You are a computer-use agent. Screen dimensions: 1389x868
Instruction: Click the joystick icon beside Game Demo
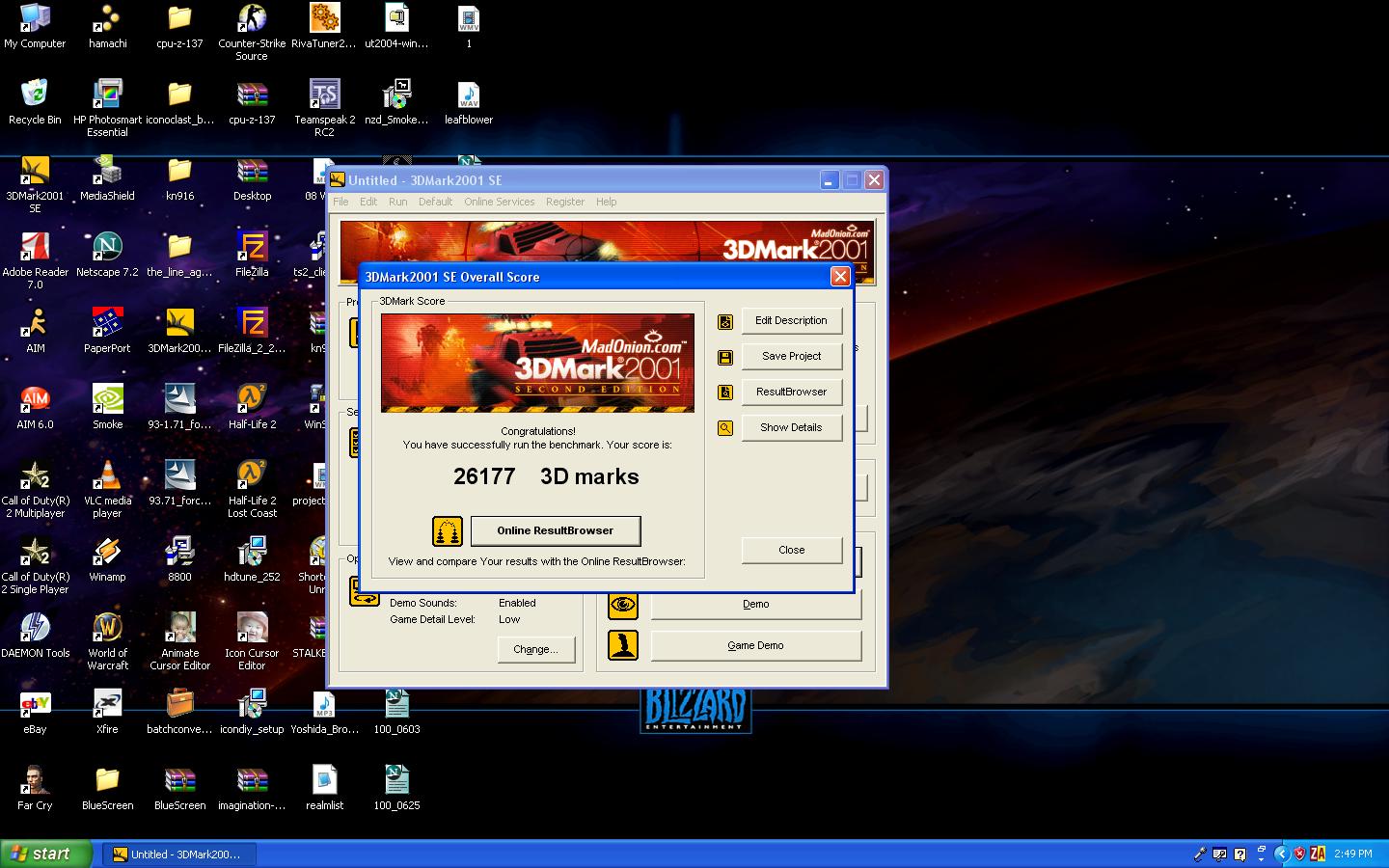pos(623,645)
